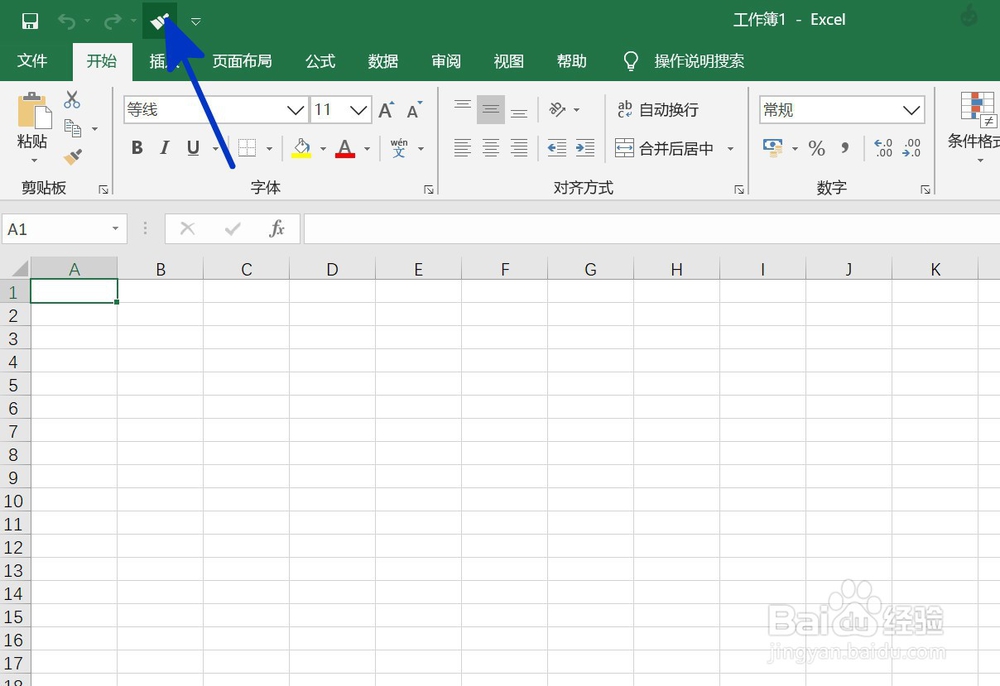Open the 帮助 Help tab
This screenshot has height=686, width=1000.
coord(572,61)
